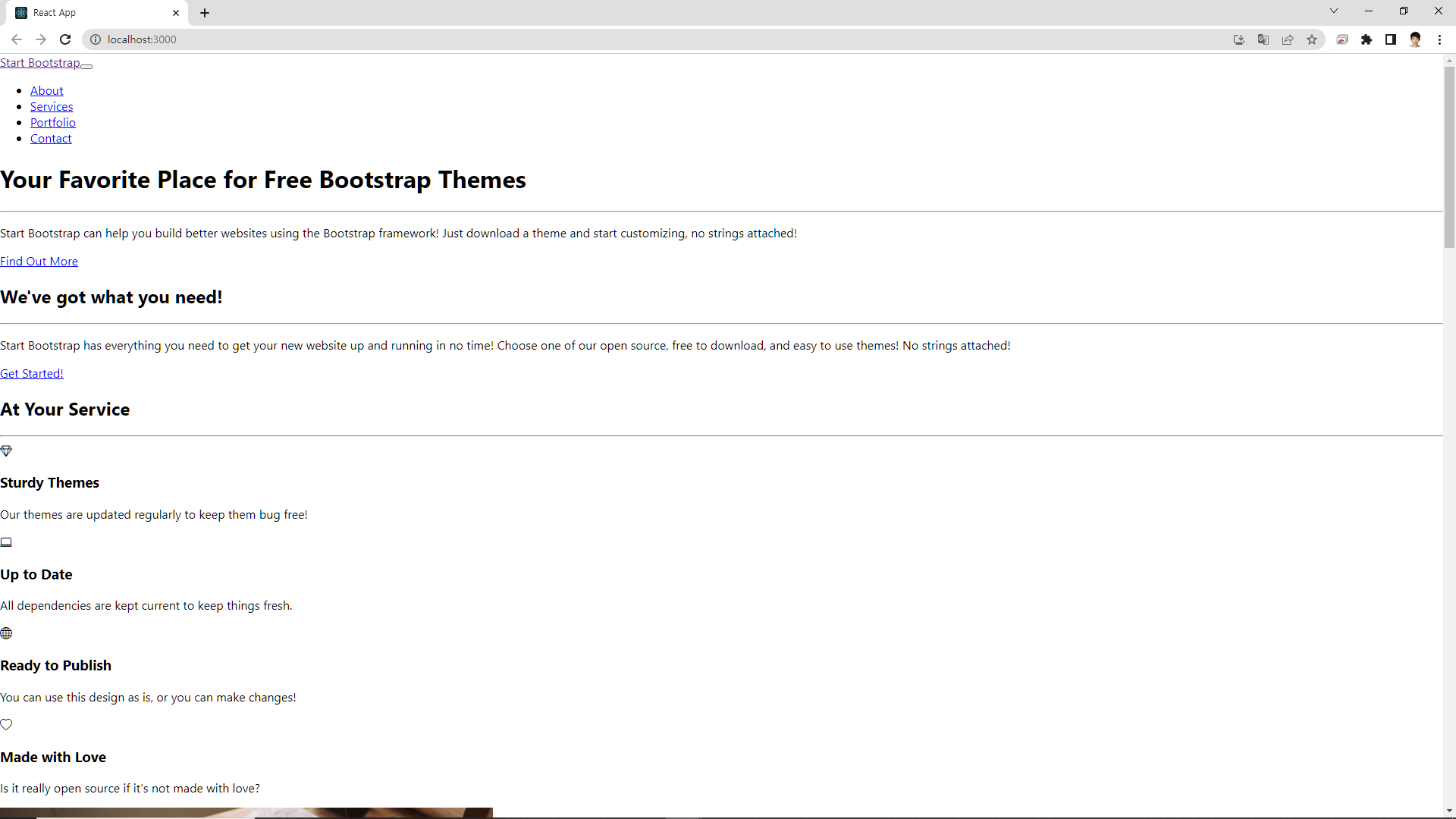Close the React App tab

pos(176,13)
